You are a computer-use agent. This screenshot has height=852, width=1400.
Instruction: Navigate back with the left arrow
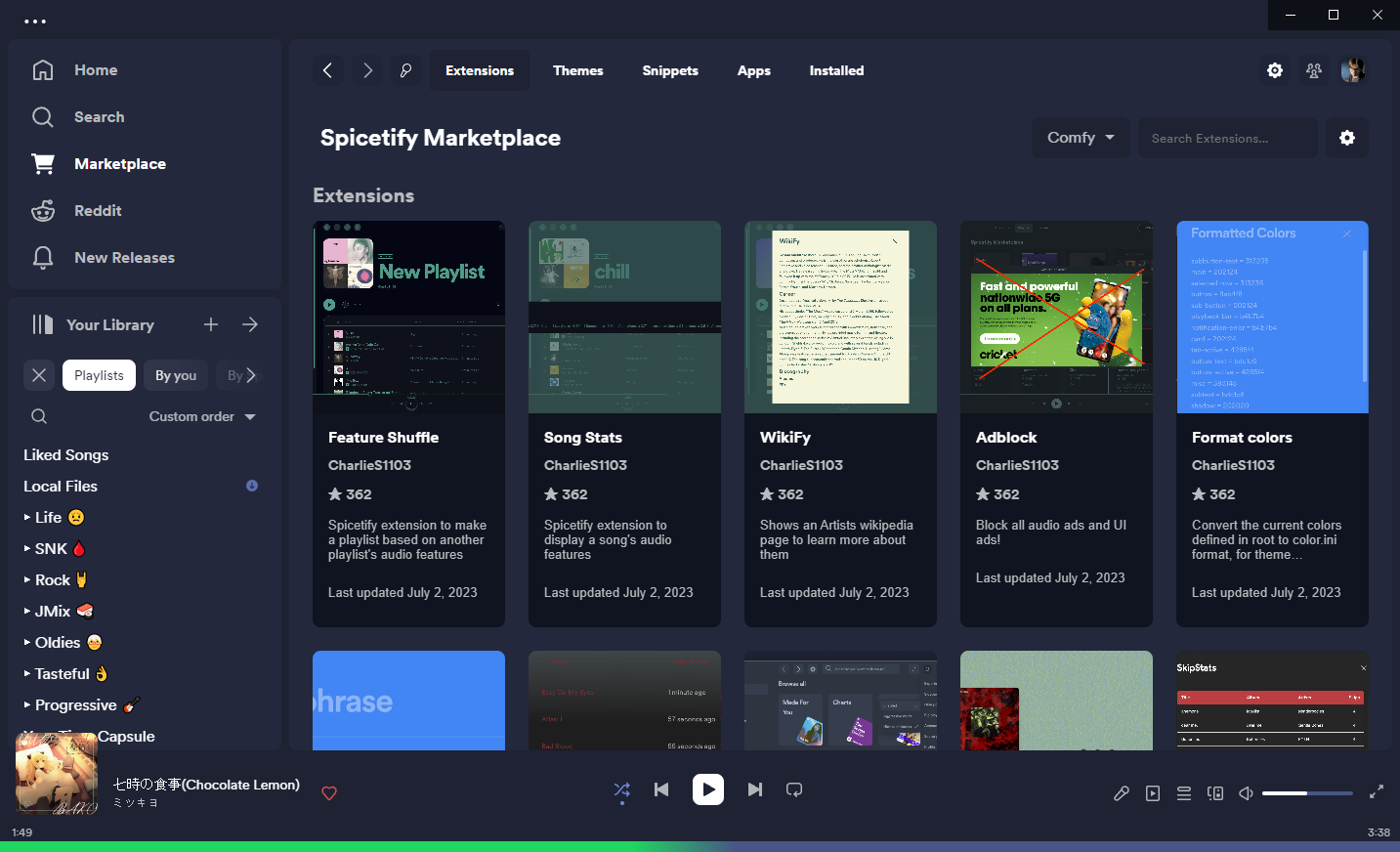pos(327,70)
